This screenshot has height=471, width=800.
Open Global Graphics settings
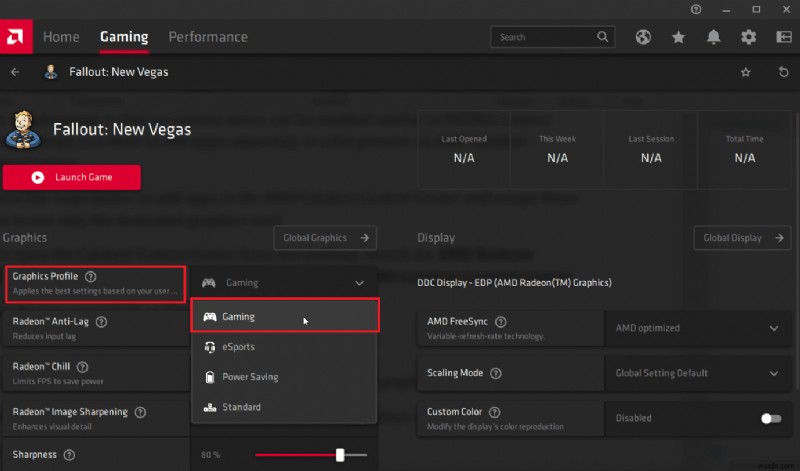click(325, 238)
